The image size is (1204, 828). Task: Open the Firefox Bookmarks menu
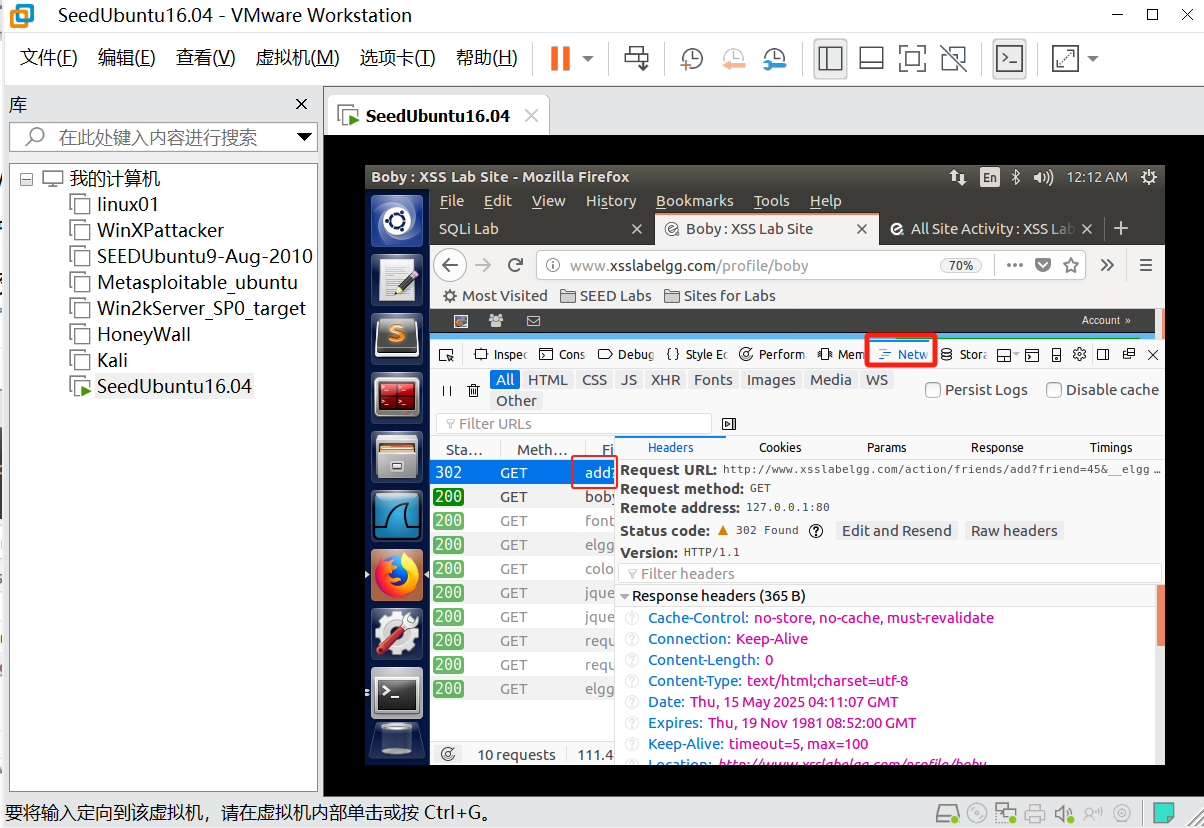pyautogui.click(x=694, y=201)
